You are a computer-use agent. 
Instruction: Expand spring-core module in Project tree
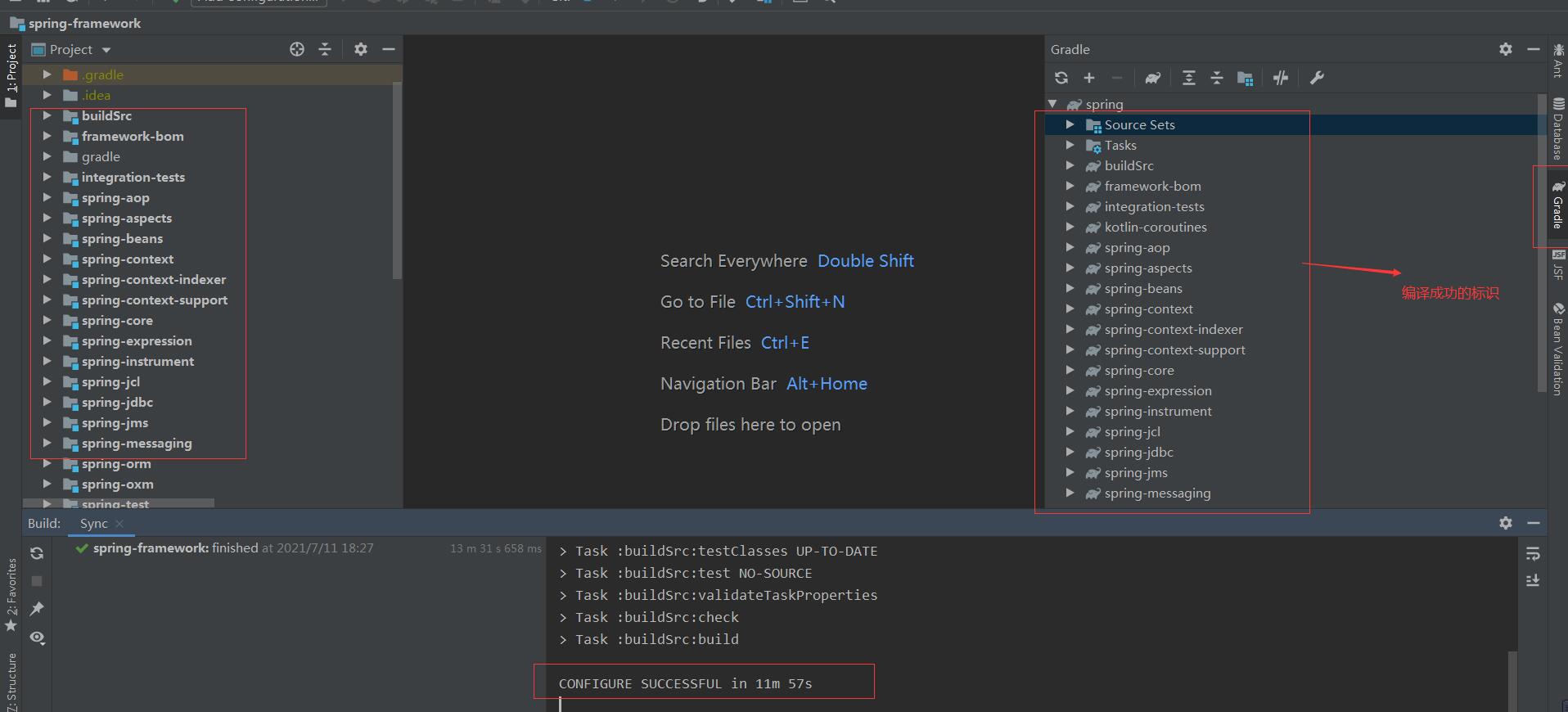pyautogui.click(x=47, y=320)
